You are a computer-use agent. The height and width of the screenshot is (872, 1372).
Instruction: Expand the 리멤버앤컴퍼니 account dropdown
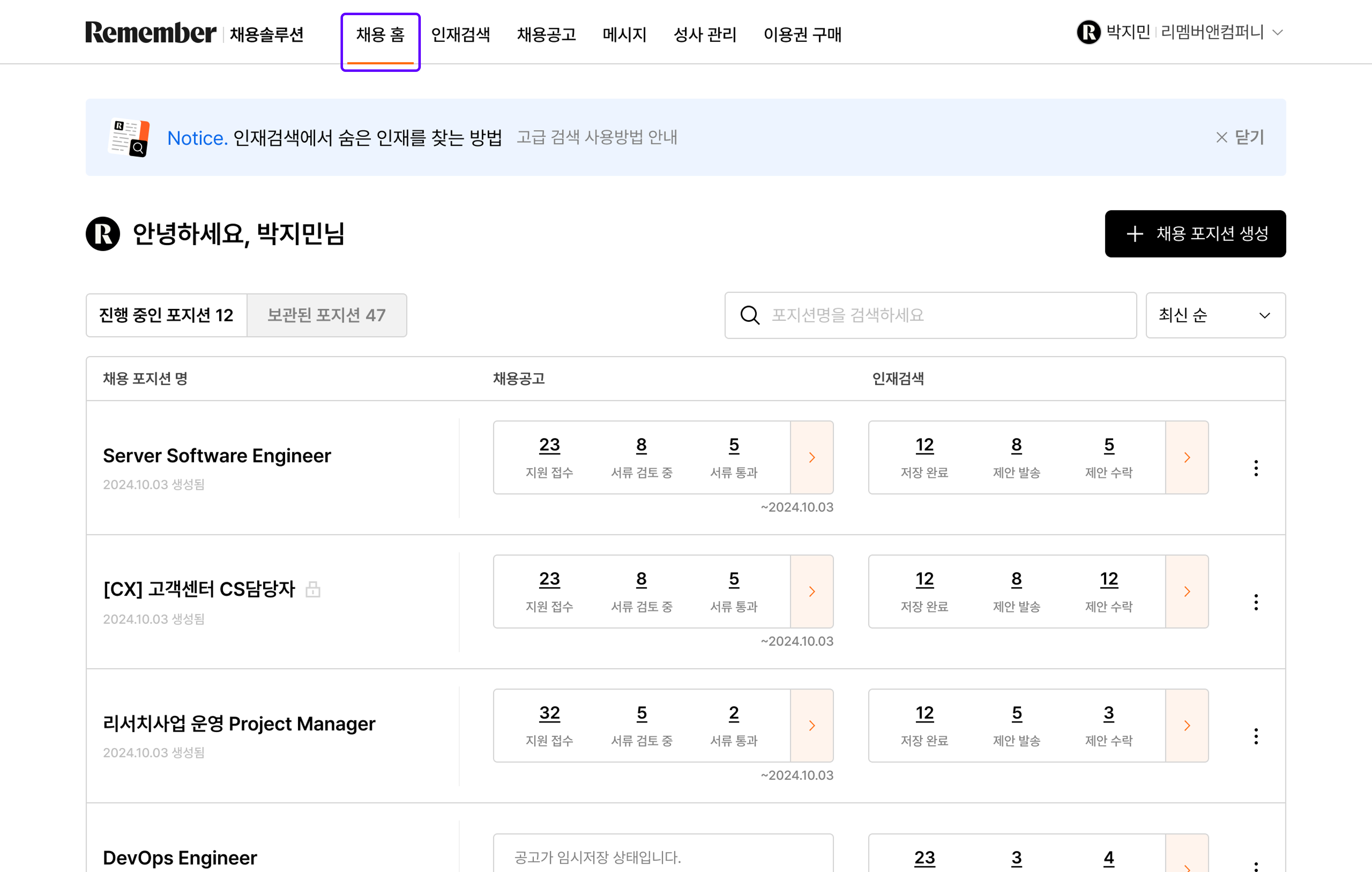1278,32
